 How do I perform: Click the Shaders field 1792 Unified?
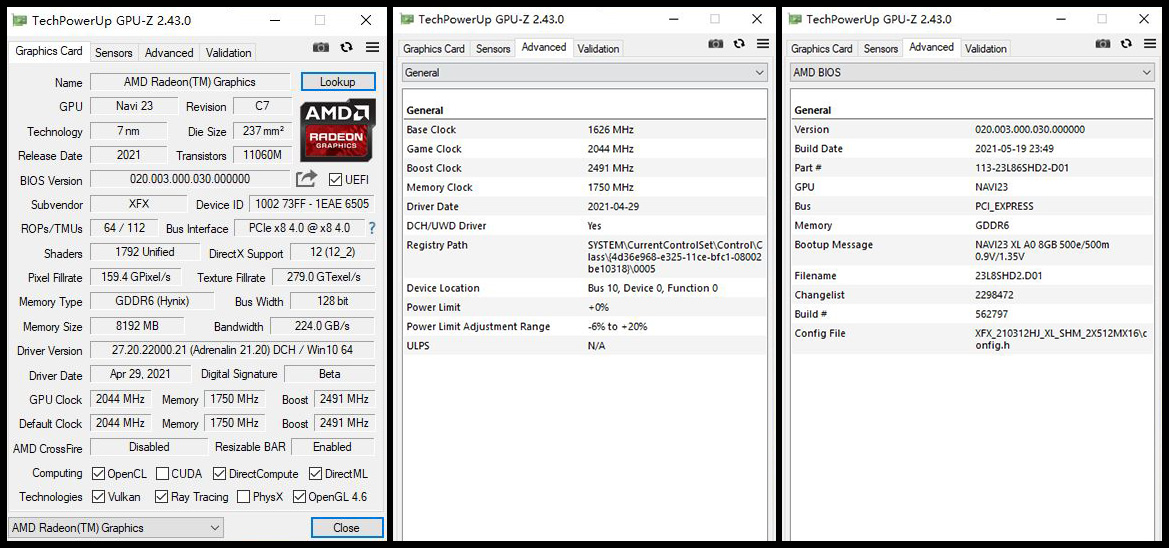point(145,252)
